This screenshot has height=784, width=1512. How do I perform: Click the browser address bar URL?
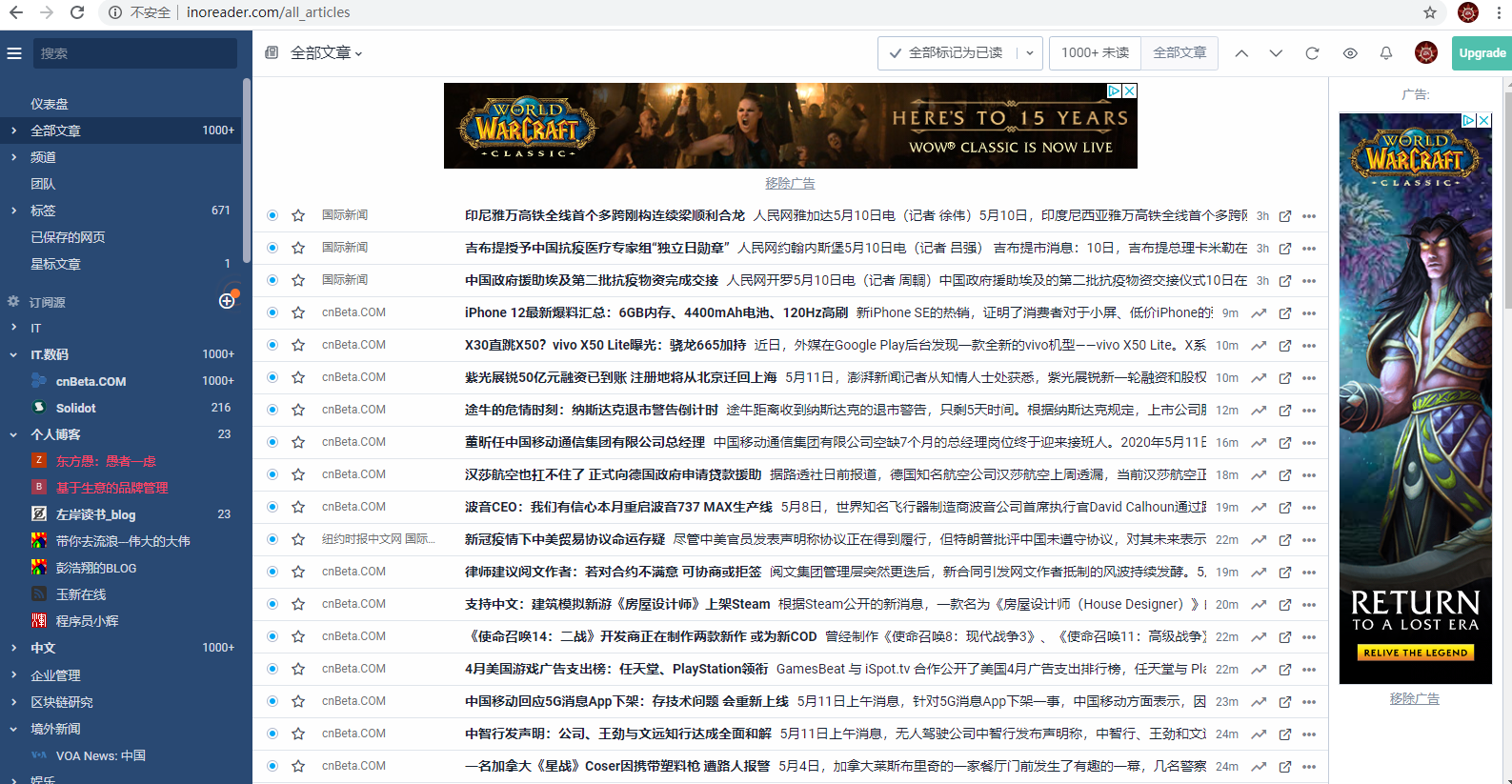(268, 12)
